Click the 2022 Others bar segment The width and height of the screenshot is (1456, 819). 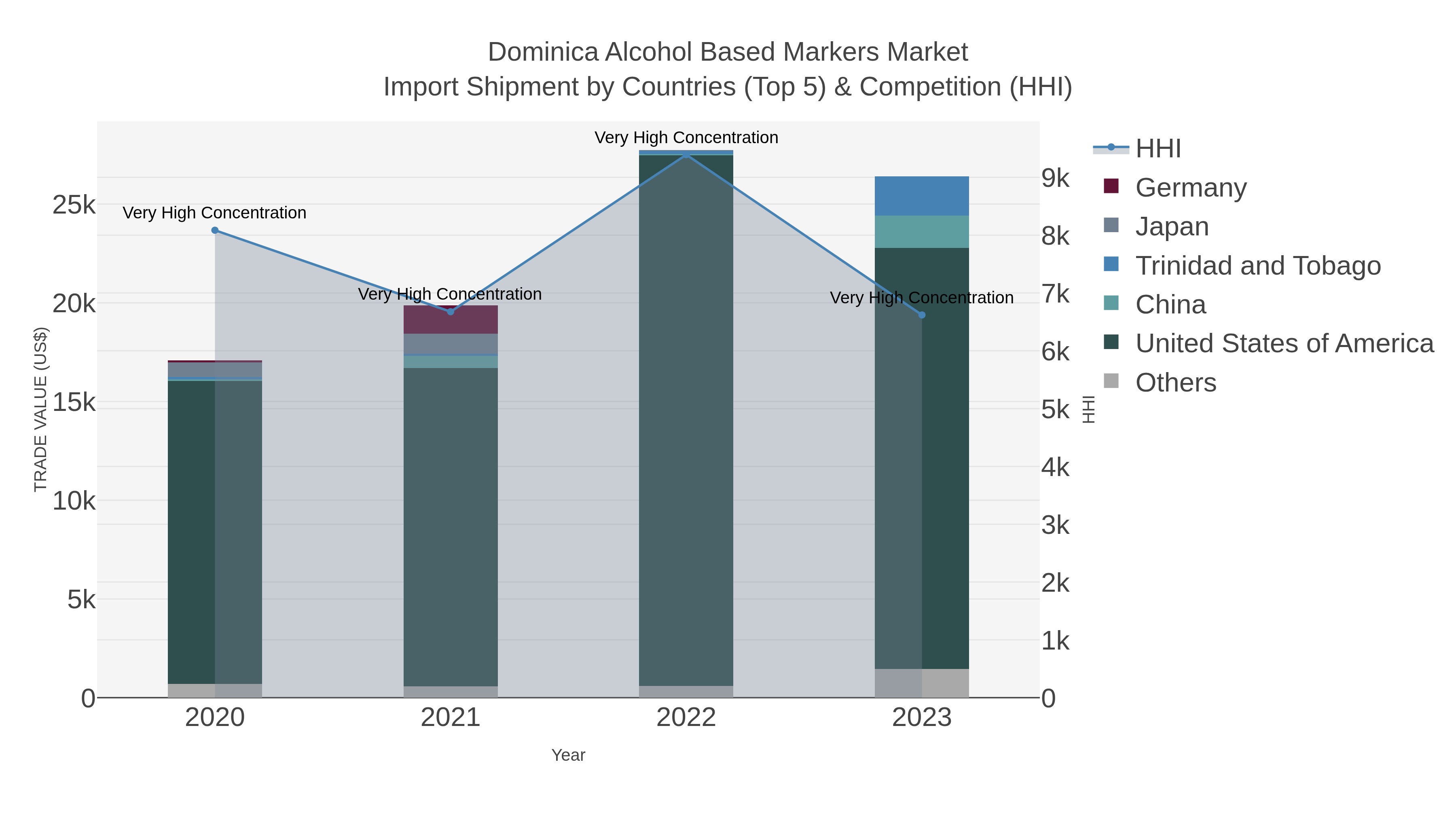point(686,692)
